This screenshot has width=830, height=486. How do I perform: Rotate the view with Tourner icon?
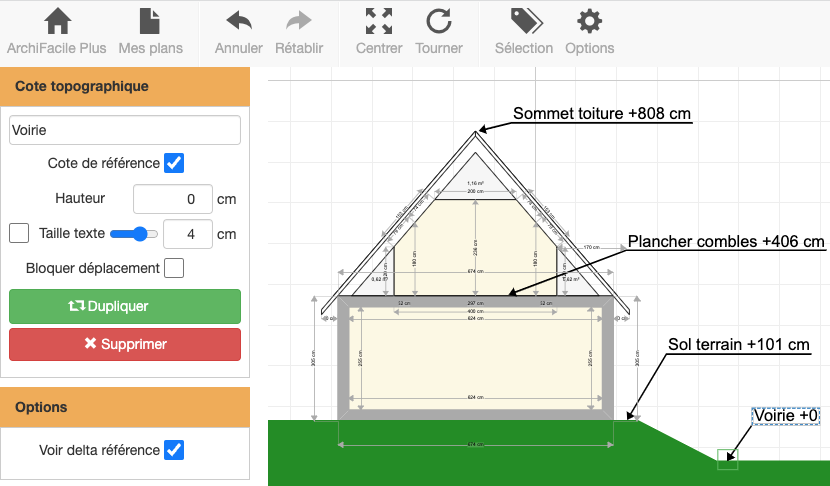(x=439, y=22)
